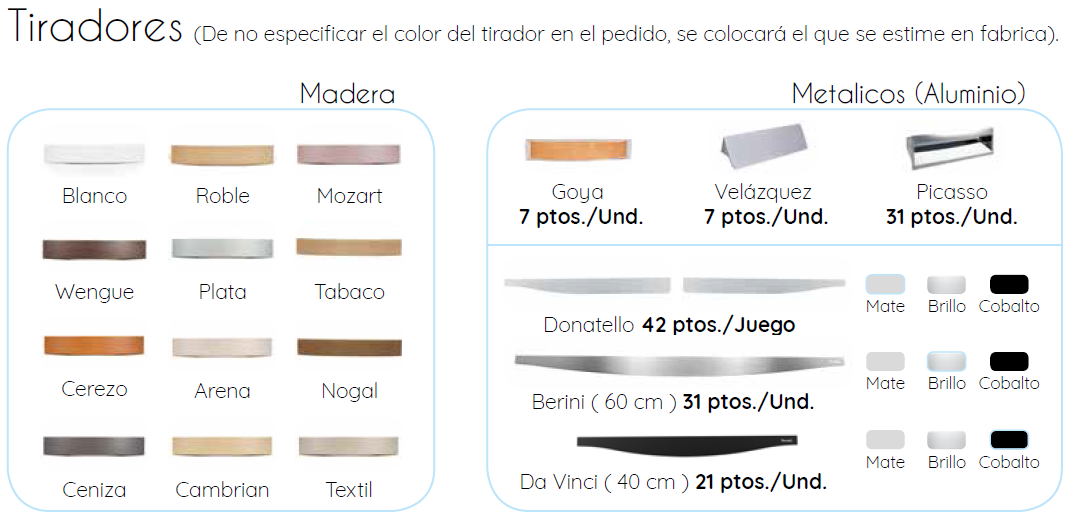Pick the Wengue wood handle
1083x531 pixels.
pos(94,250)
